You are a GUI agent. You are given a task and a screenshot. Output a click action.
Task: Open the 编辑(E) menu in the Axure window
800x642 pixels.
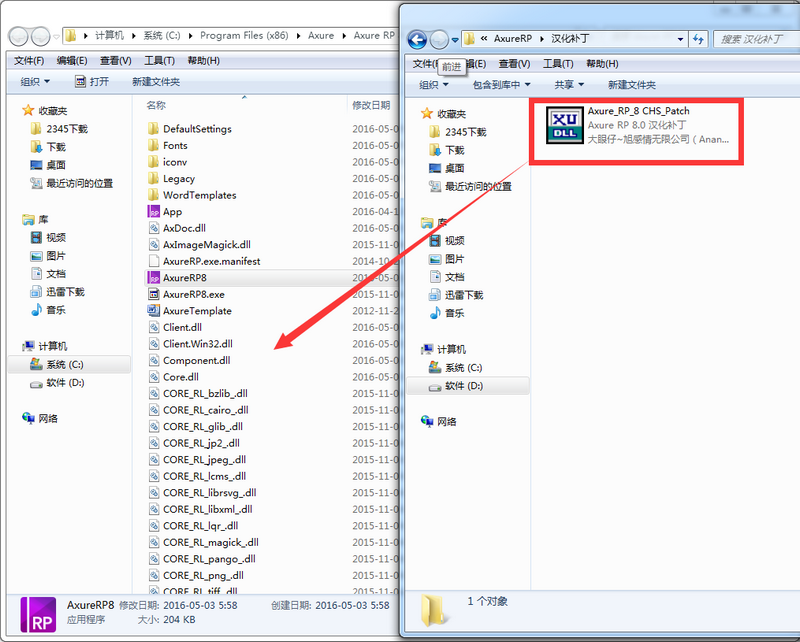click(72, 61)
